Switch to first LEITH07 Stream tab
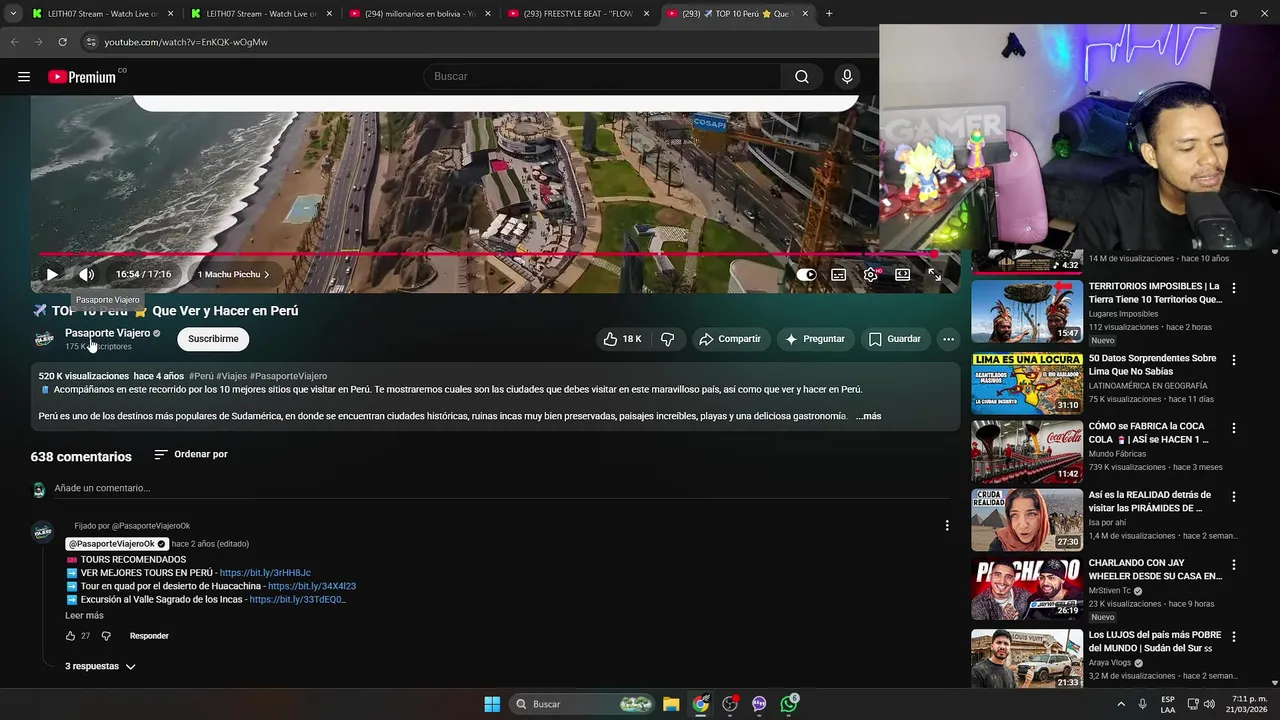Viewport: 1280px width, 720px height. pos(101,14)
